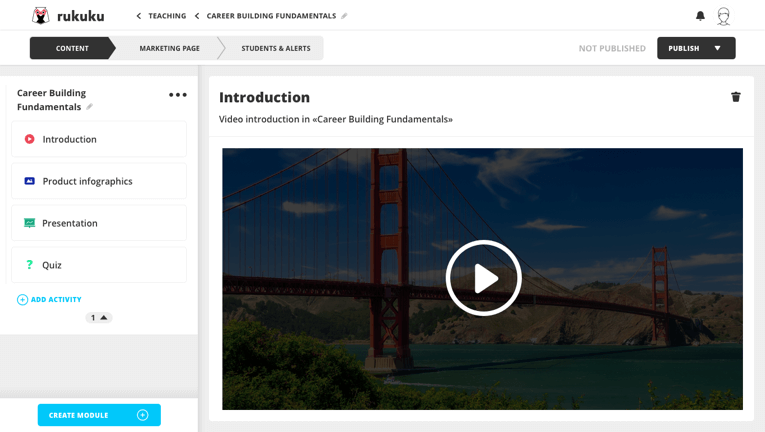Click the plus icon on Create Module
765x432 pixels.
click(142, 415)
